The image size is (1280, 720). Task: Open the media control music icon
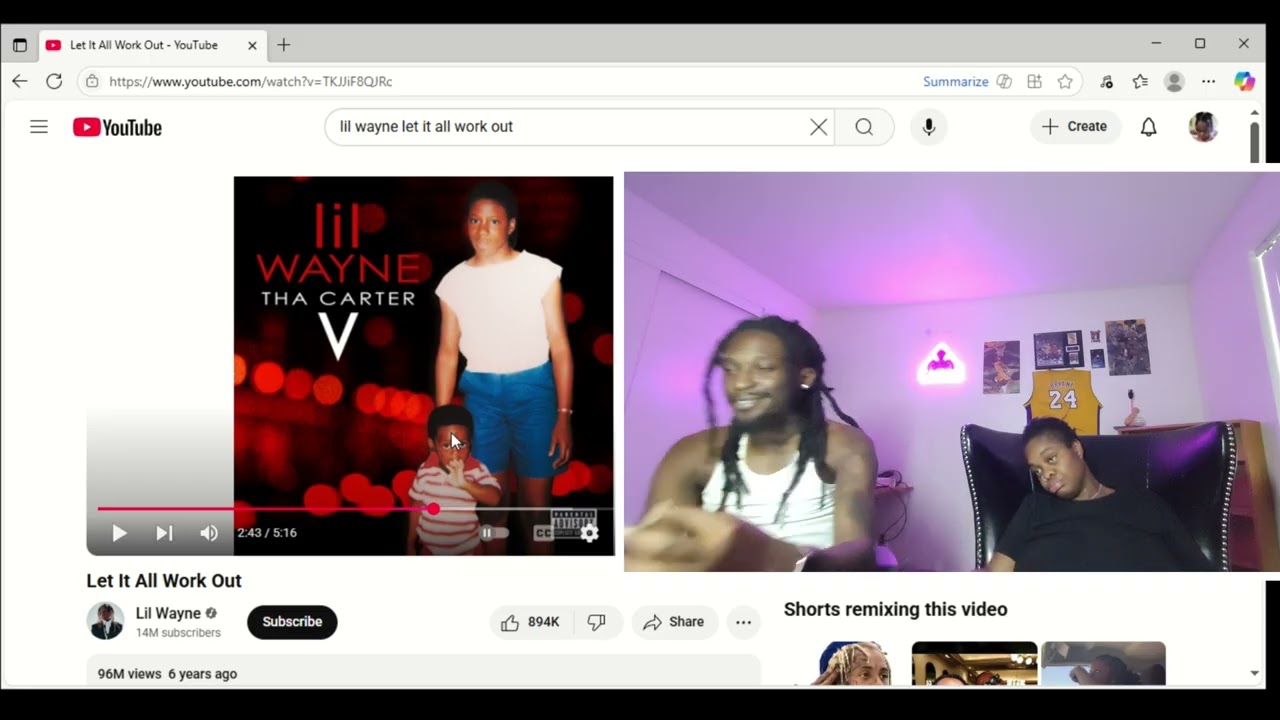(x=1106, y=82)
